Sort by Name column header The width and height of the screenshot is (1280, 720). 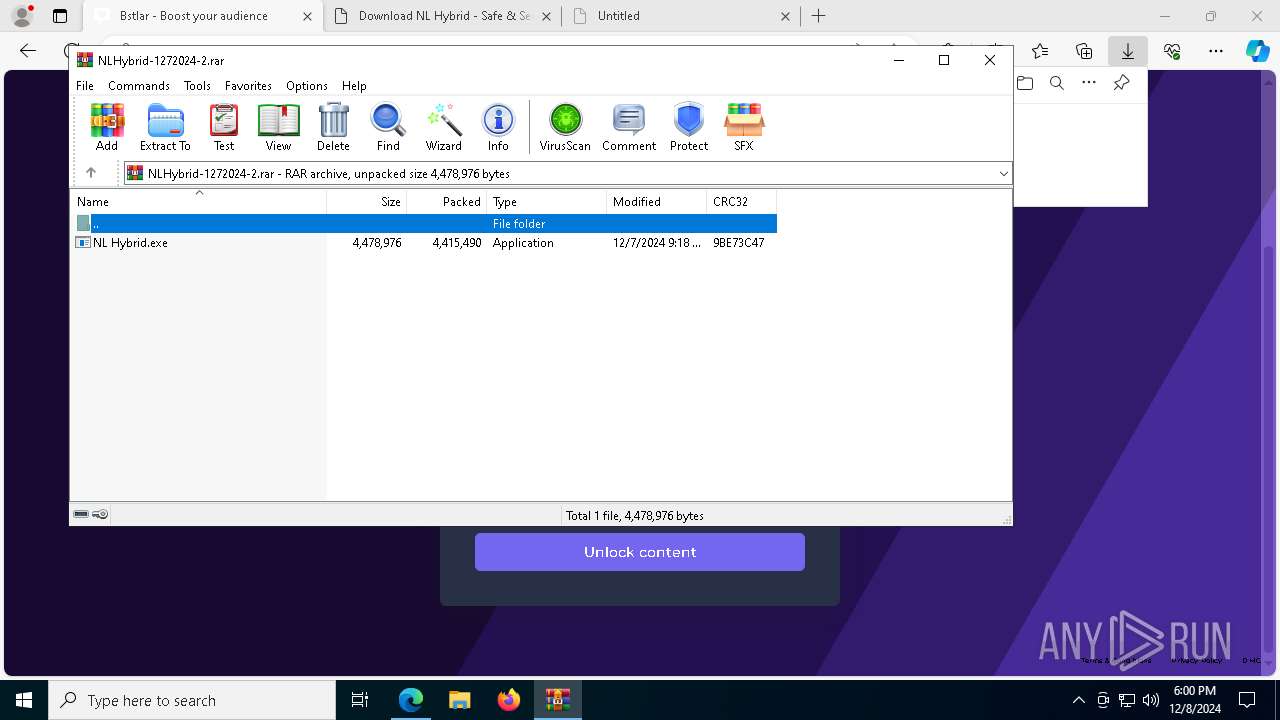click(198, 202)
